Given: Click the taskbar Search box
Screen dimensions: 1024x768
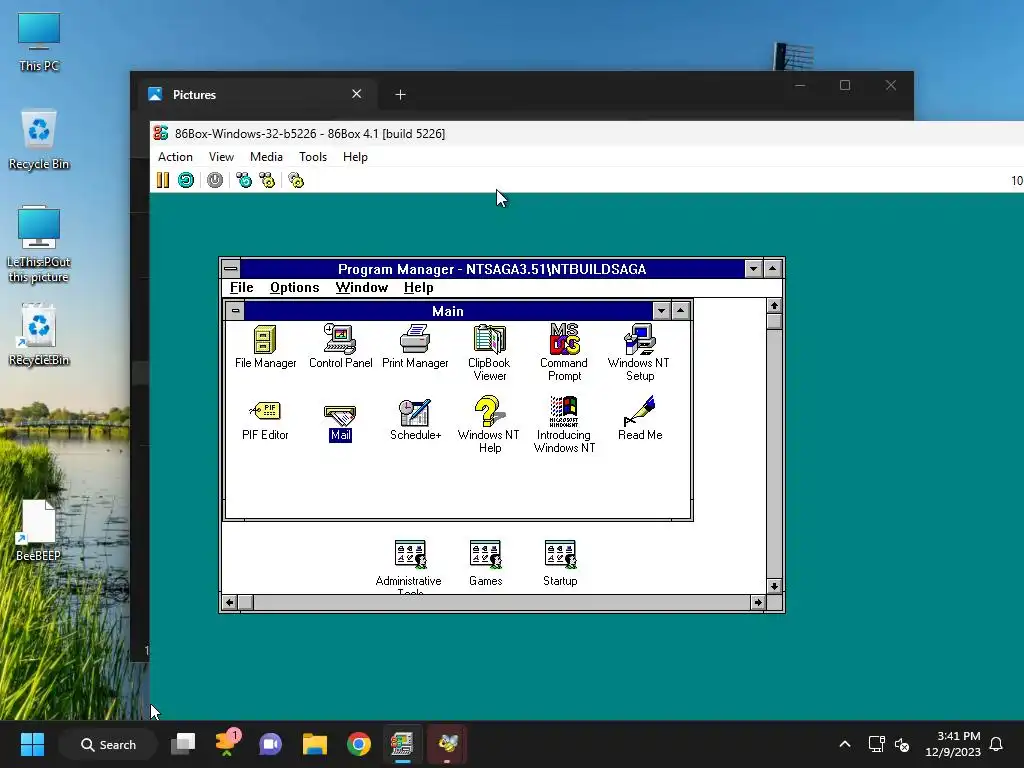Looking at the screenshot, I should click(x=108, y=744).
